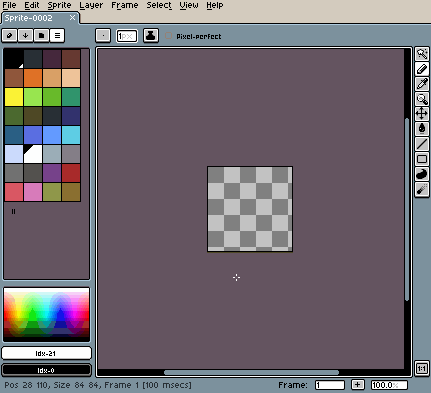The width and height of the screenshot is (431, 393).
Task: Open the File menu
Action: [9, 5]
